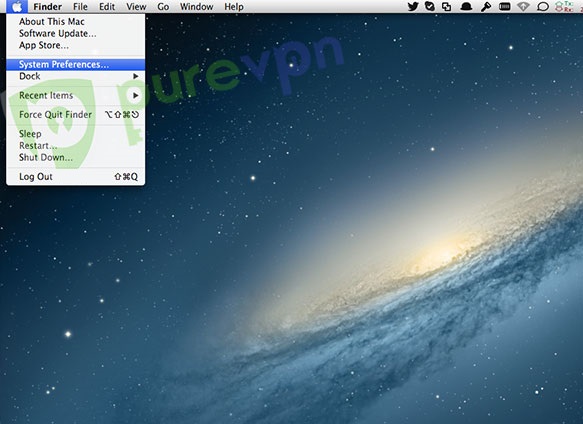
Task: Click the battery-style bar icon in menu bar
Action: tap(505, 6)
